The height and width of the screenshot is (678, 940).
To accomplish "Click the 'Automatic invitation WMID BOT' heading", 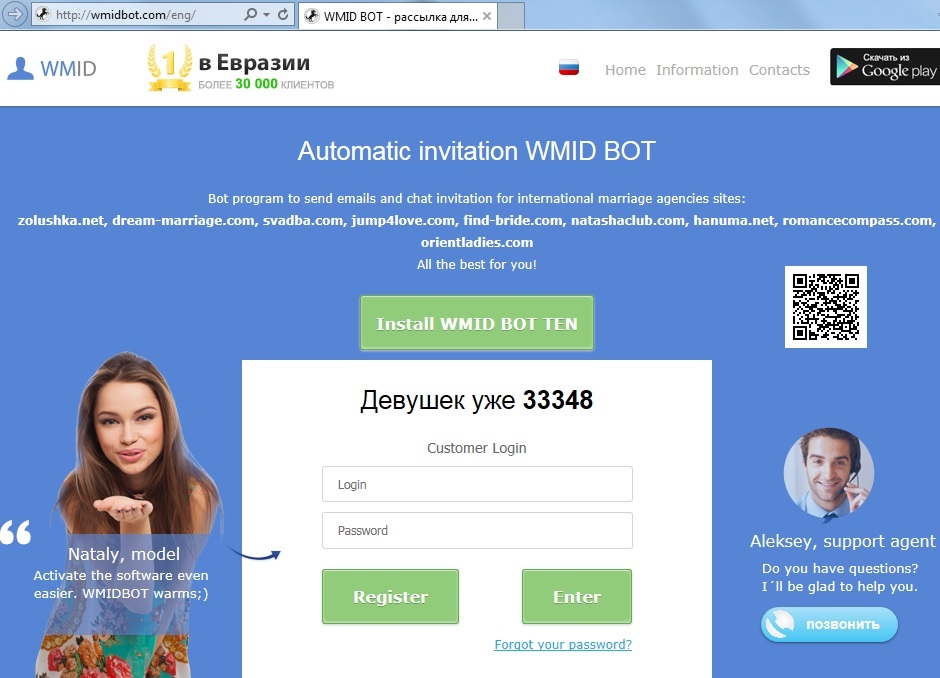I will coord(477,151).
